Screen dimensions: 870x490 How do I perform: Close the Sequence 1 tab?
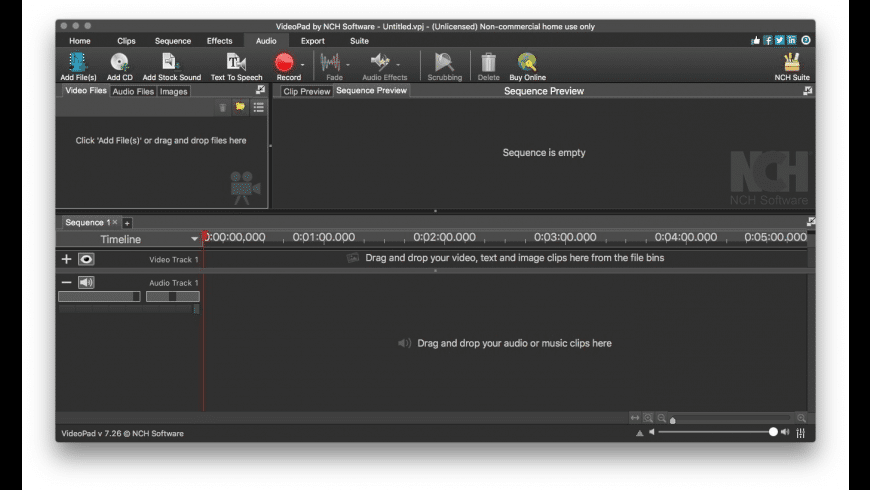pos(115,222)
